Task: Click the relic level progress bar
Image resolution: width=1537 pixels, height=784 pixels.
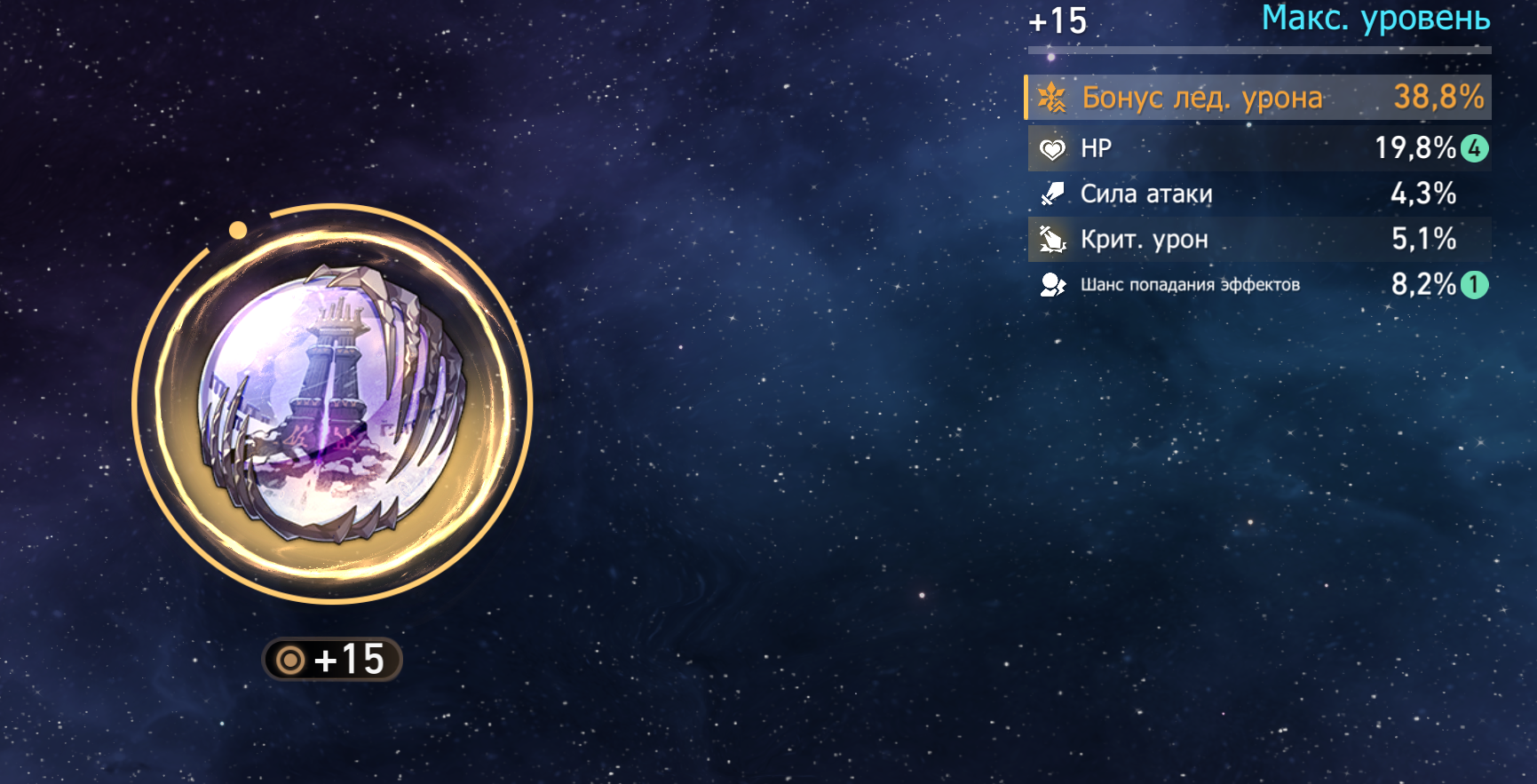Action: click(x=1259, y=51)
